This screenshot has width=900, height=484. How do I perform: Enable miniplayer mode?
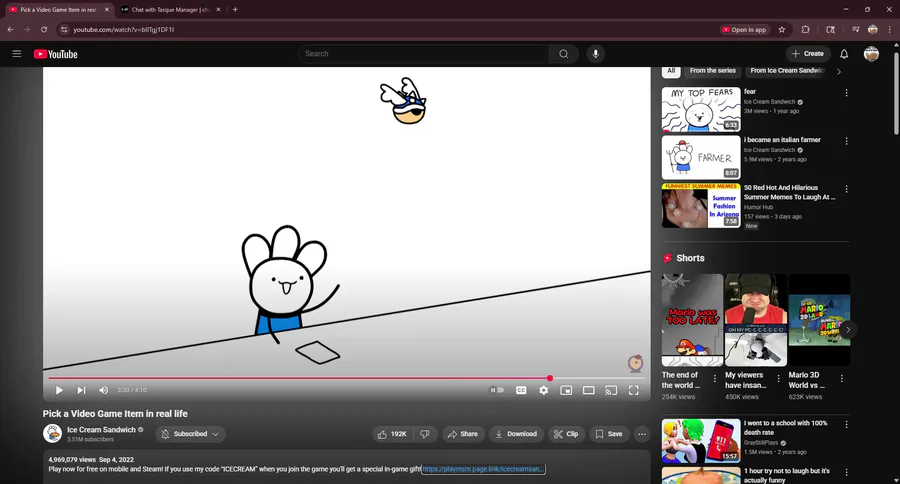tap(566, 390)
